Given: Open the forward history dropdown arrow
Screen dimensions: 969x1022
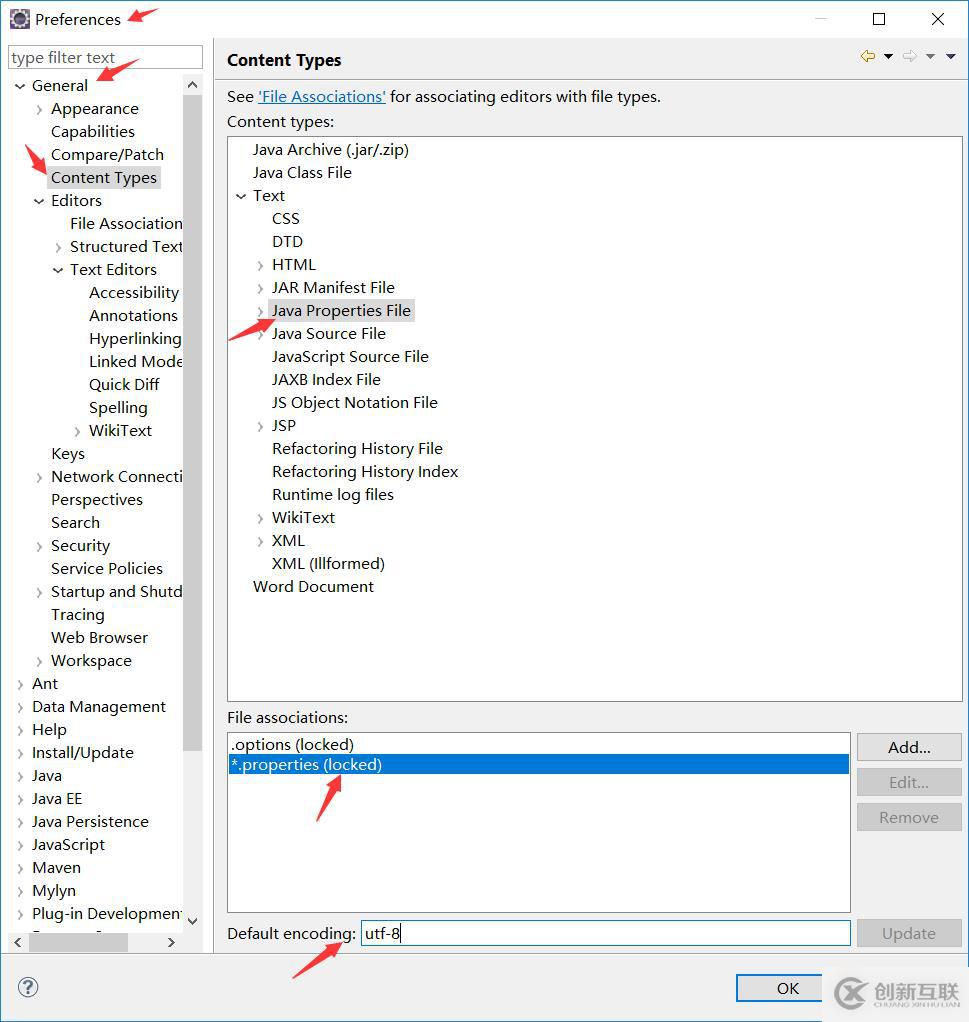Looking at the screenshot, I should tap(931, 57).
